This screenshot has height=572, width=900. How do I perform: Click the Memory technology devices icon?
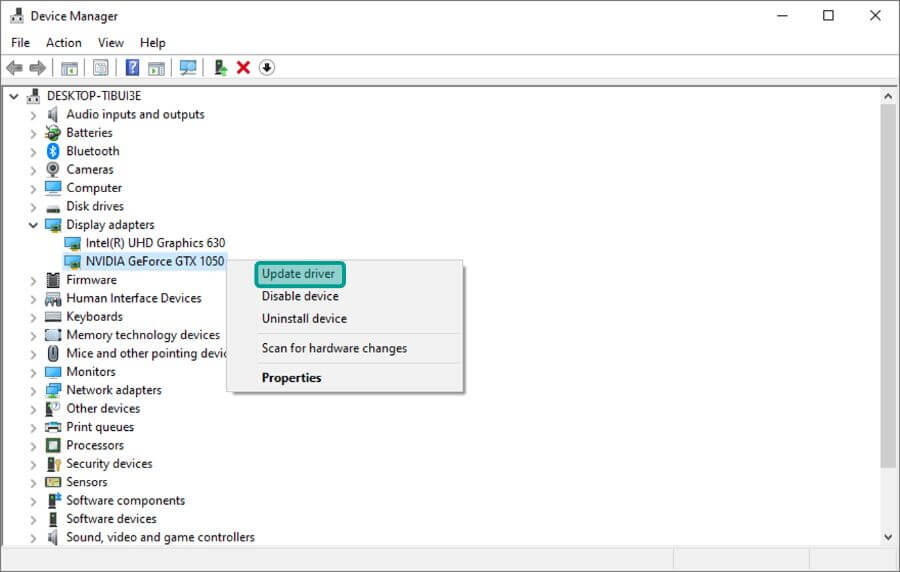(x=53, y=335)
